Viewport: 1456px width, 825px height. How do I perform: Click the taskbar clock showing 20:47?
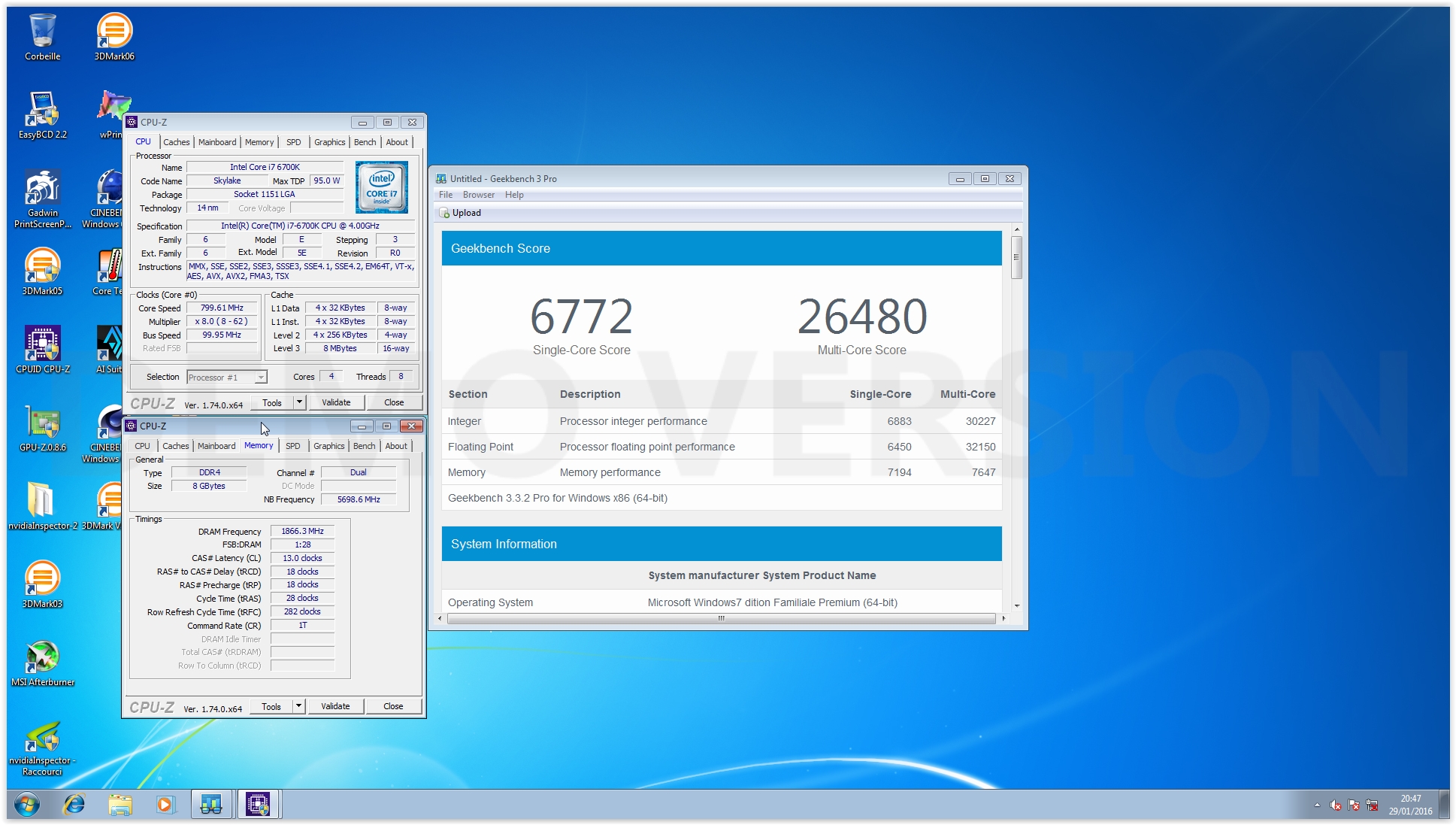(x=1410, y=805)
